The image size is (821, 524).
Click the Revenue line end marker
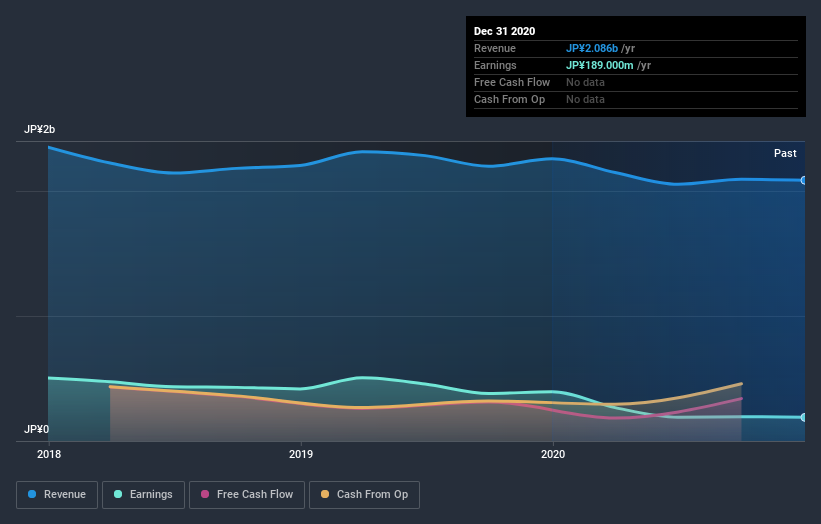click(x=803, y=180)
